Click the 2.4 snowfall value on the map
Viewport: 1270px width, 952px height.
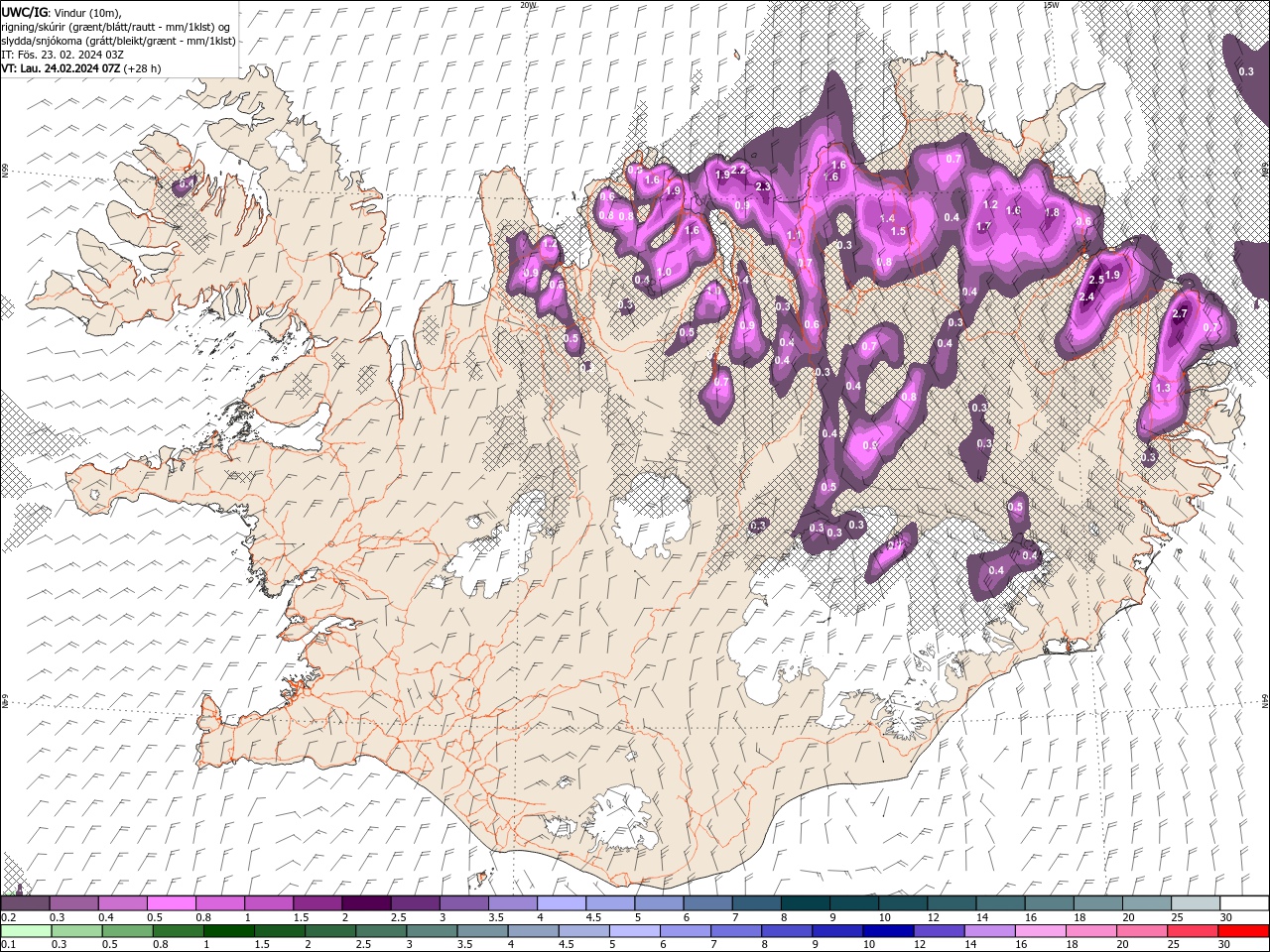[1085, 297]
